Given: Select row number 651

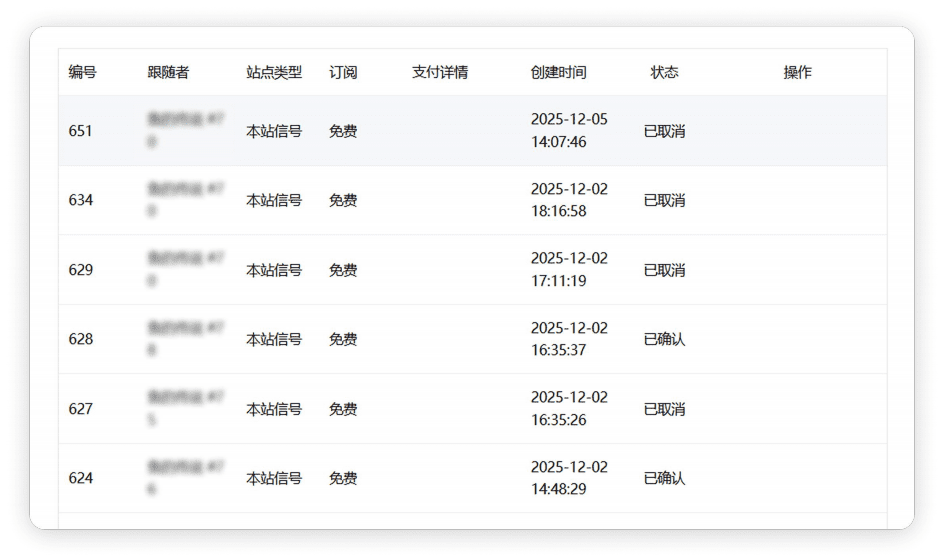Looking at the screenshot, I should click(81, 131).
